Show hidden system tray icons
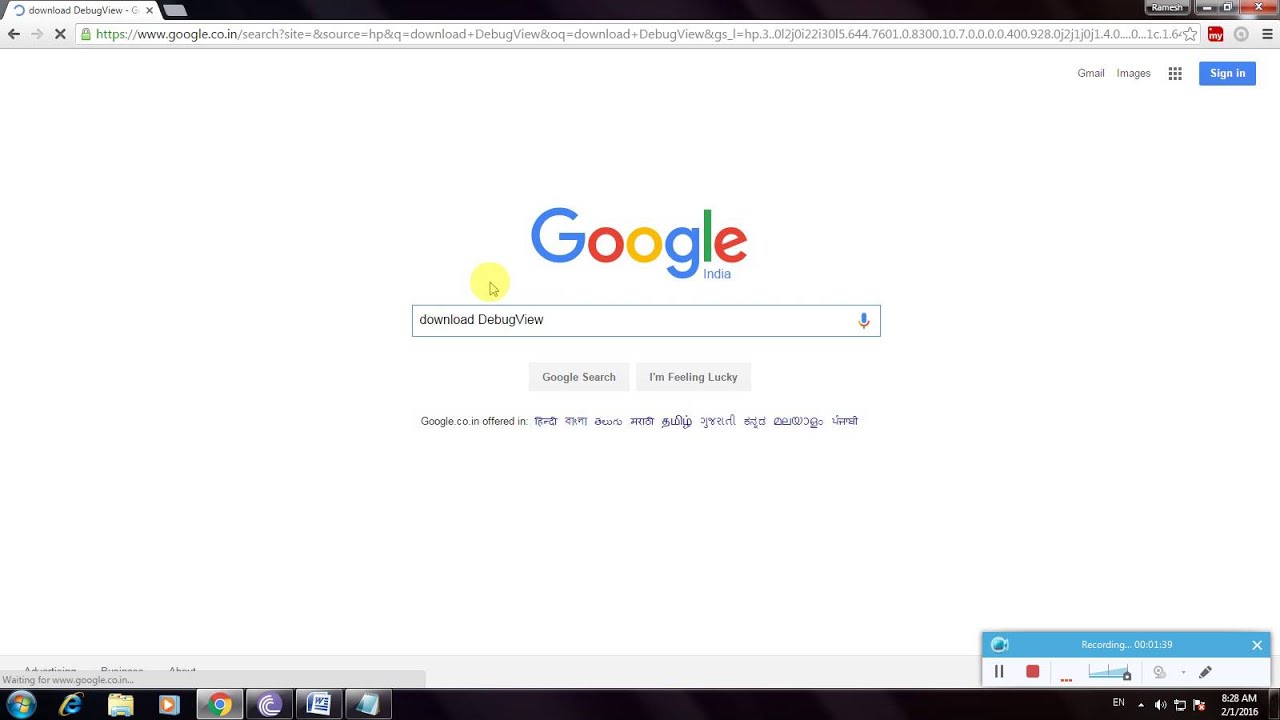The image size is (1280, 720). (x=1141, y=705)
